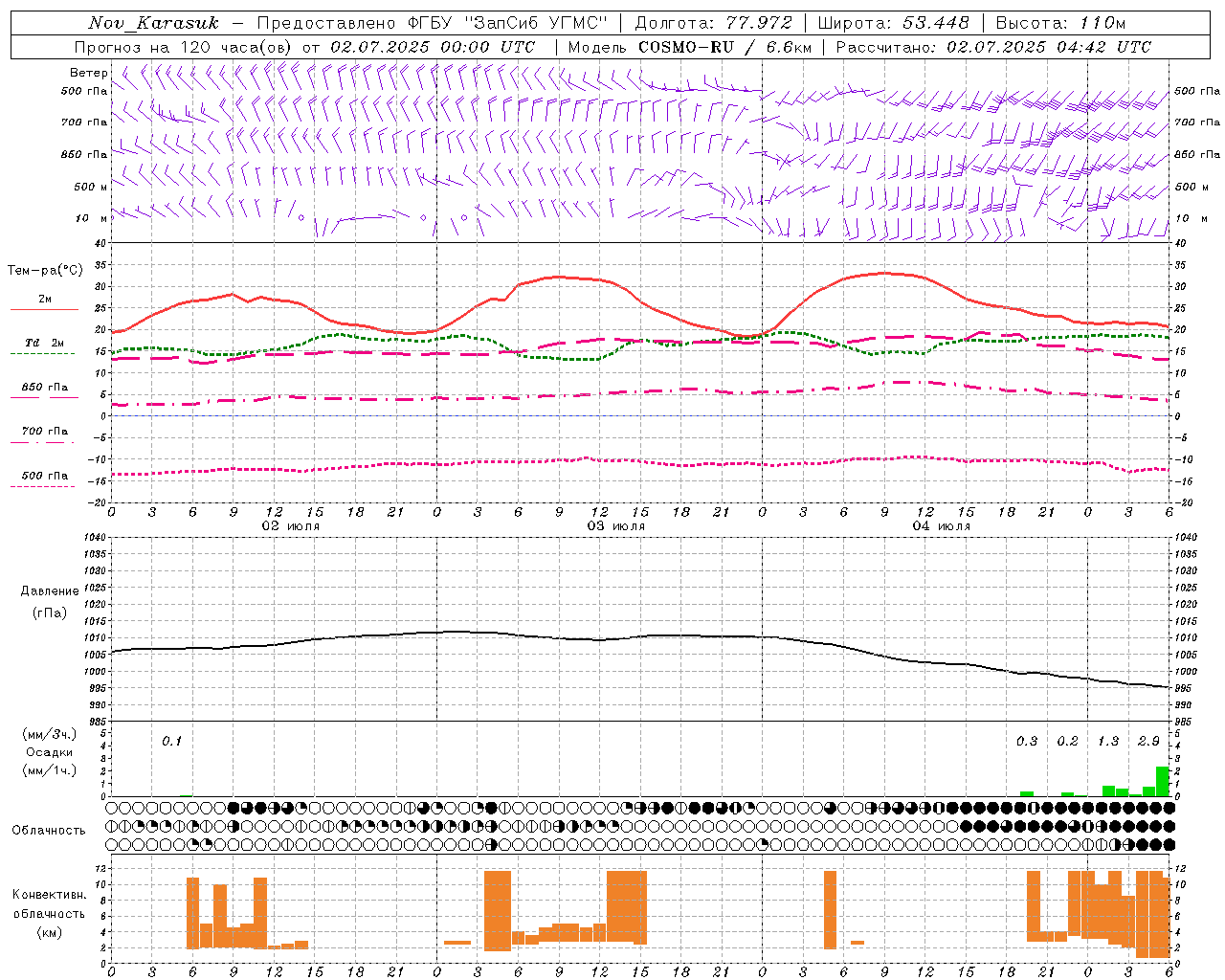Click the red 2m temperature peak on 04 июля

click(885, 273)
